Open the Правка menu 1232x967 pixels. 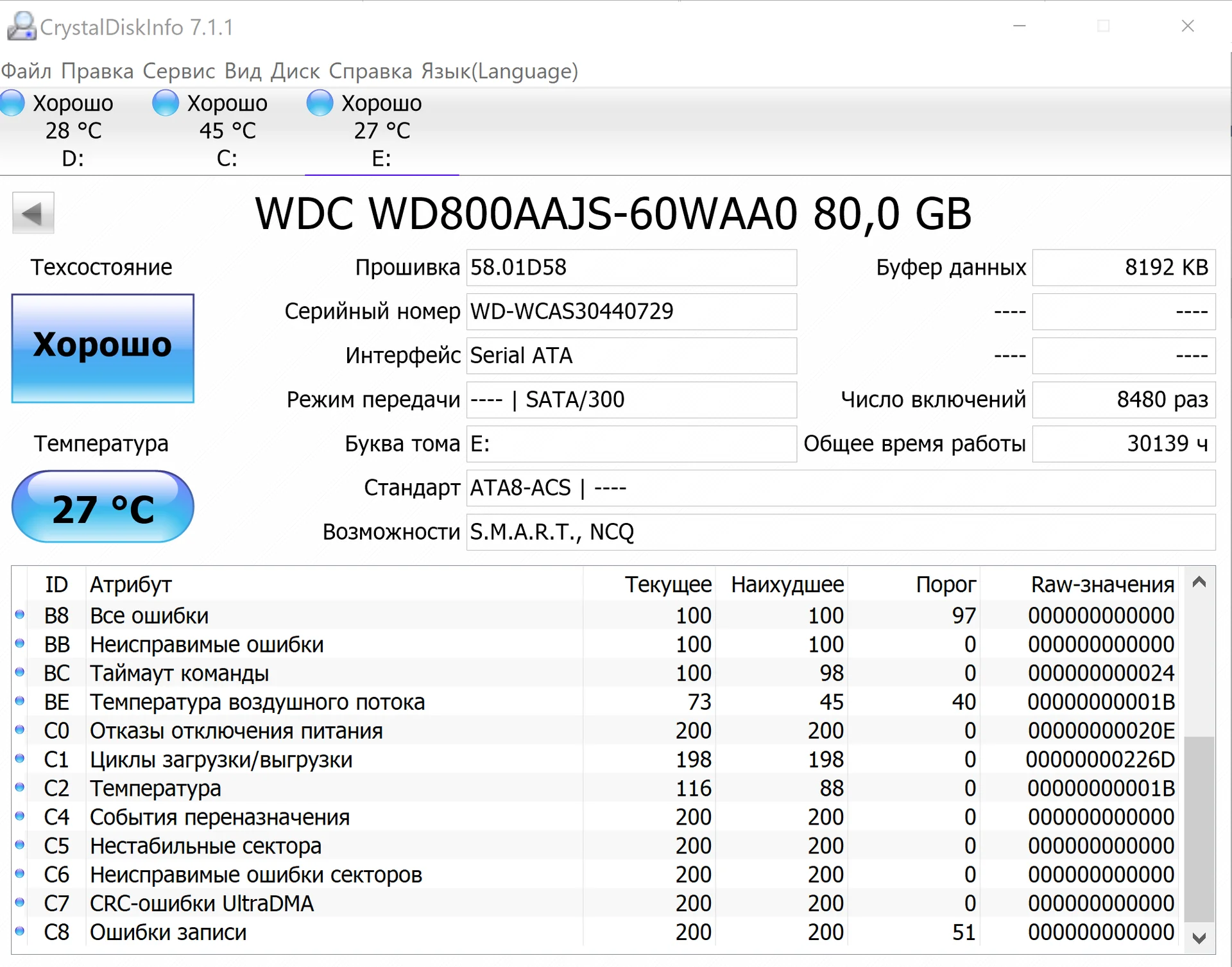(98, 71)
